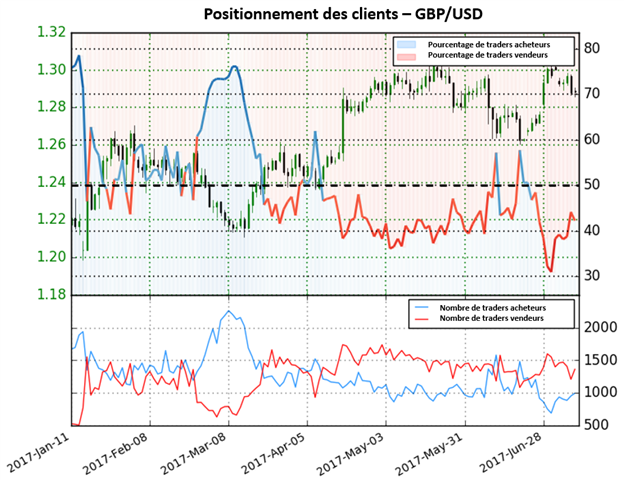Click the 1.24 price axis label
The height and width of the screenshot is (480, 624).
click(51, 182)
